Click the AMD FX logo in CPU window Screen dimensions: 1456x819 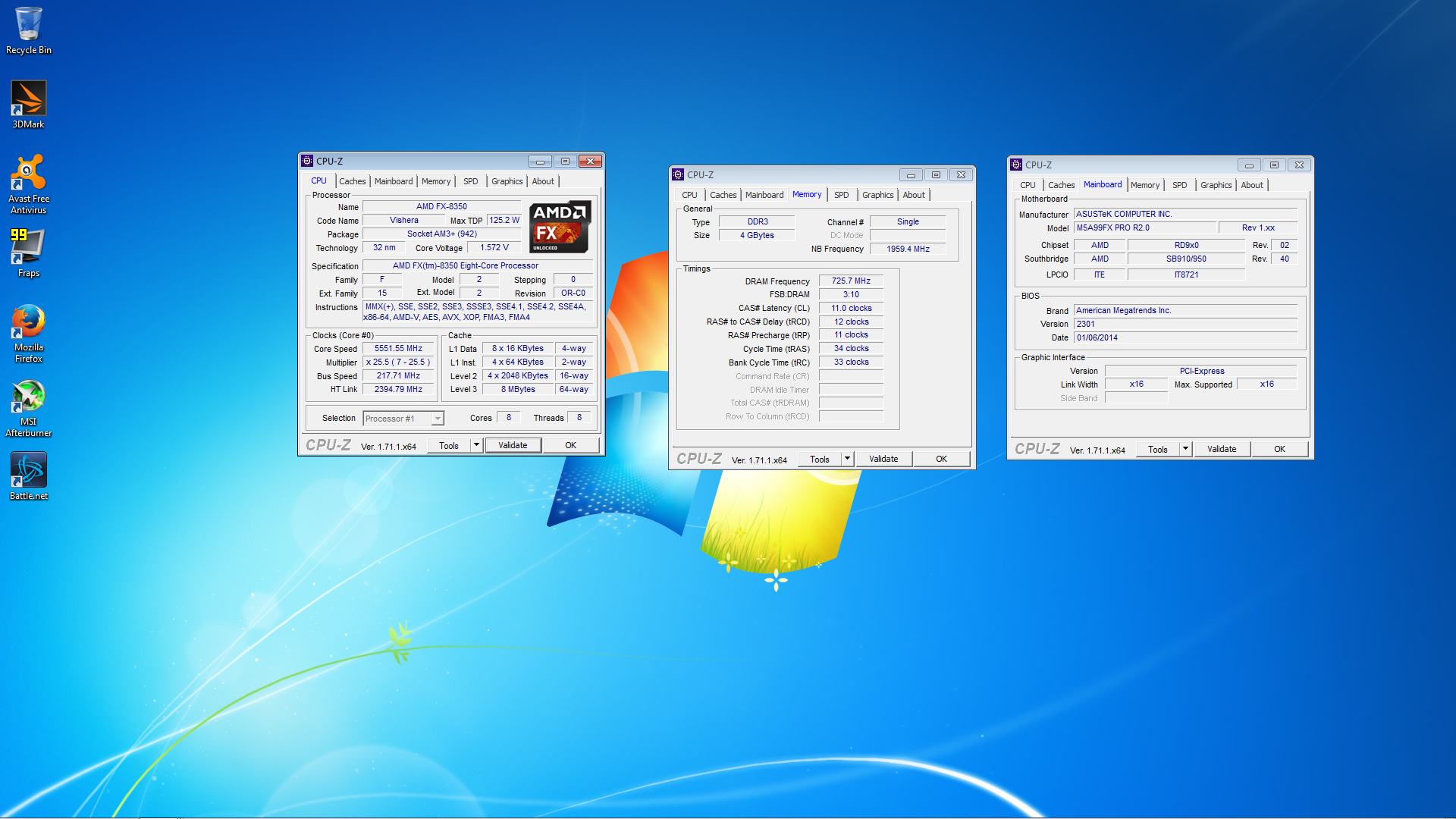click(559, 227)
